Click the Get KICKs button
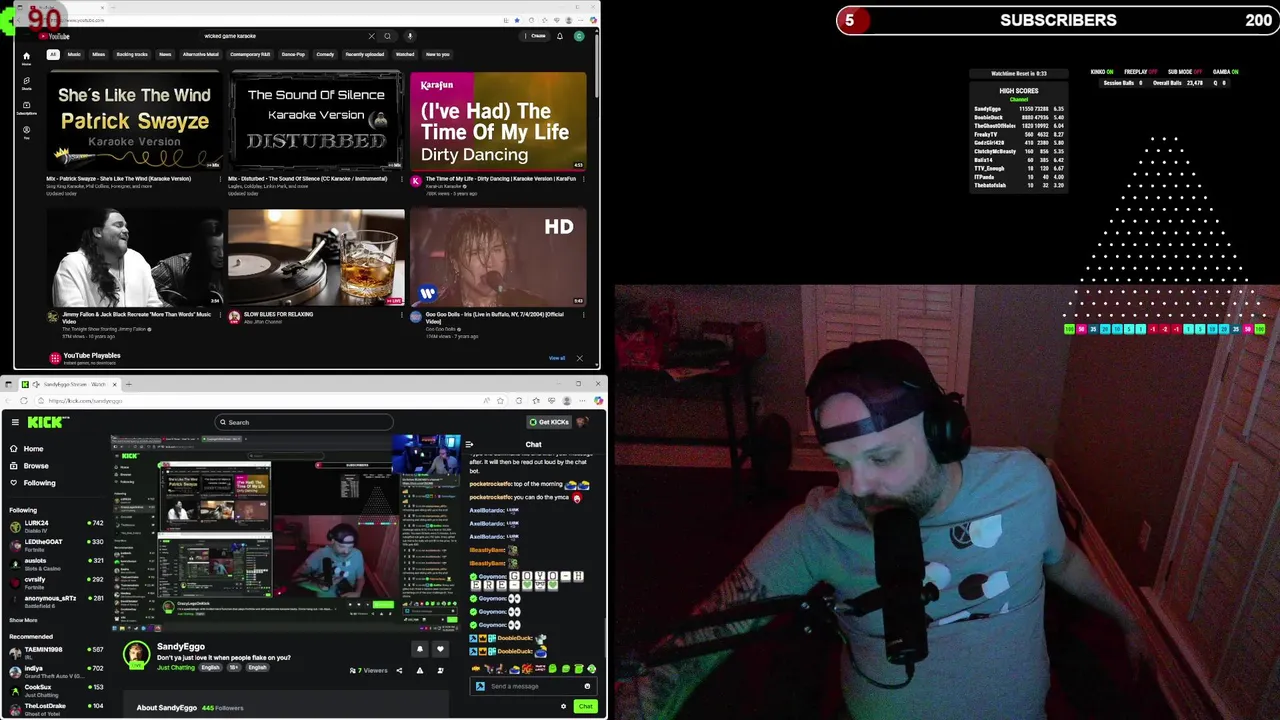This screenshot has width=1280, height=720. coord(550,422)
